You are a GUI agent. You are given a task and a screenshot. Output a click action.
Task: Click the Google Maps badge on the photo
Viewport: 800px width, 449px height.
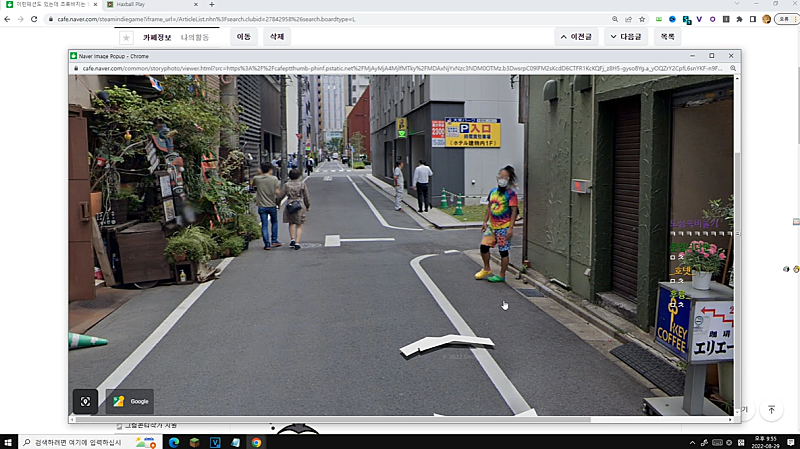pyautogui.click(x=130, y=402)
